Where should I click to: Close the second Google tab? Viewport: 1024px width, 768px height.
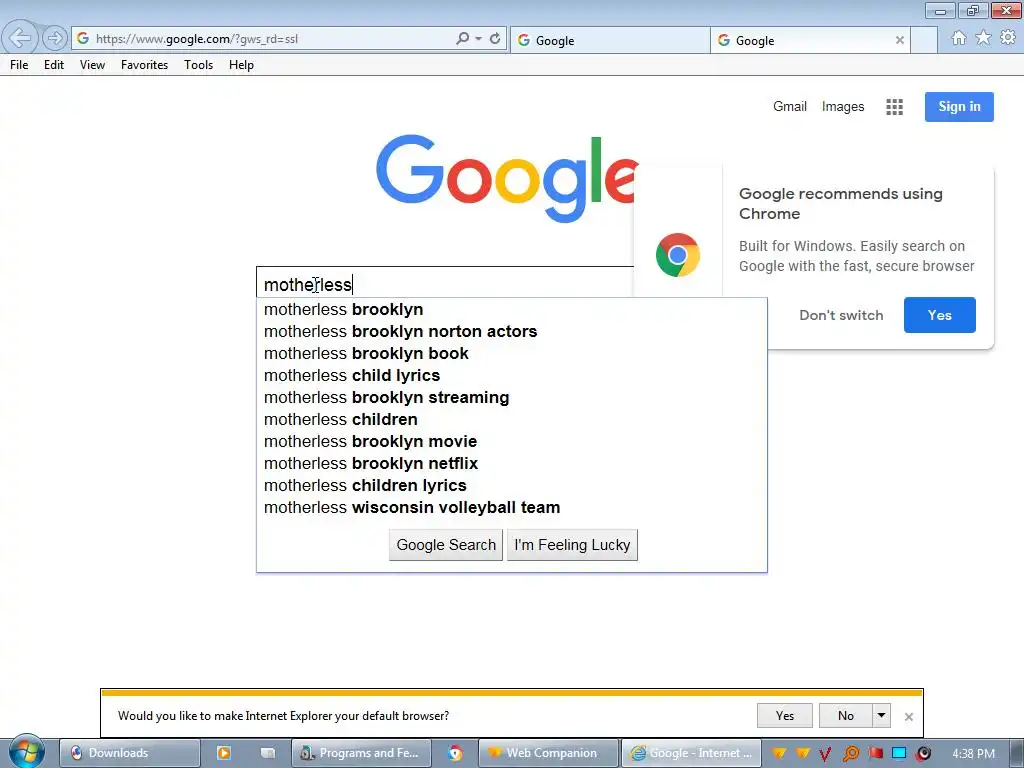(x=899, y=40)
